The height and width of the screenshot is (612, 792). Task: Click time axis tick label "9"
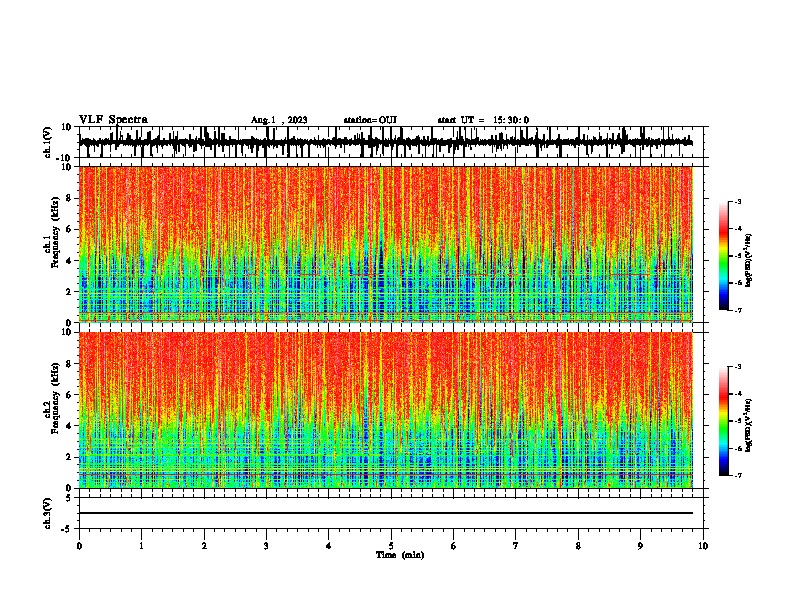(x=640, y=546)
